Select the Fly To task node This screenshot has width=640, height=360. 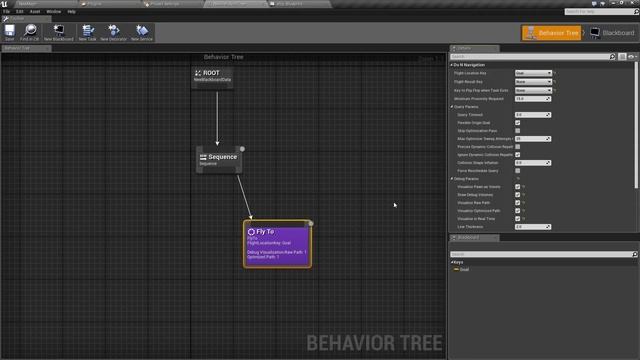pyautogui.click(x=278, y=244)
